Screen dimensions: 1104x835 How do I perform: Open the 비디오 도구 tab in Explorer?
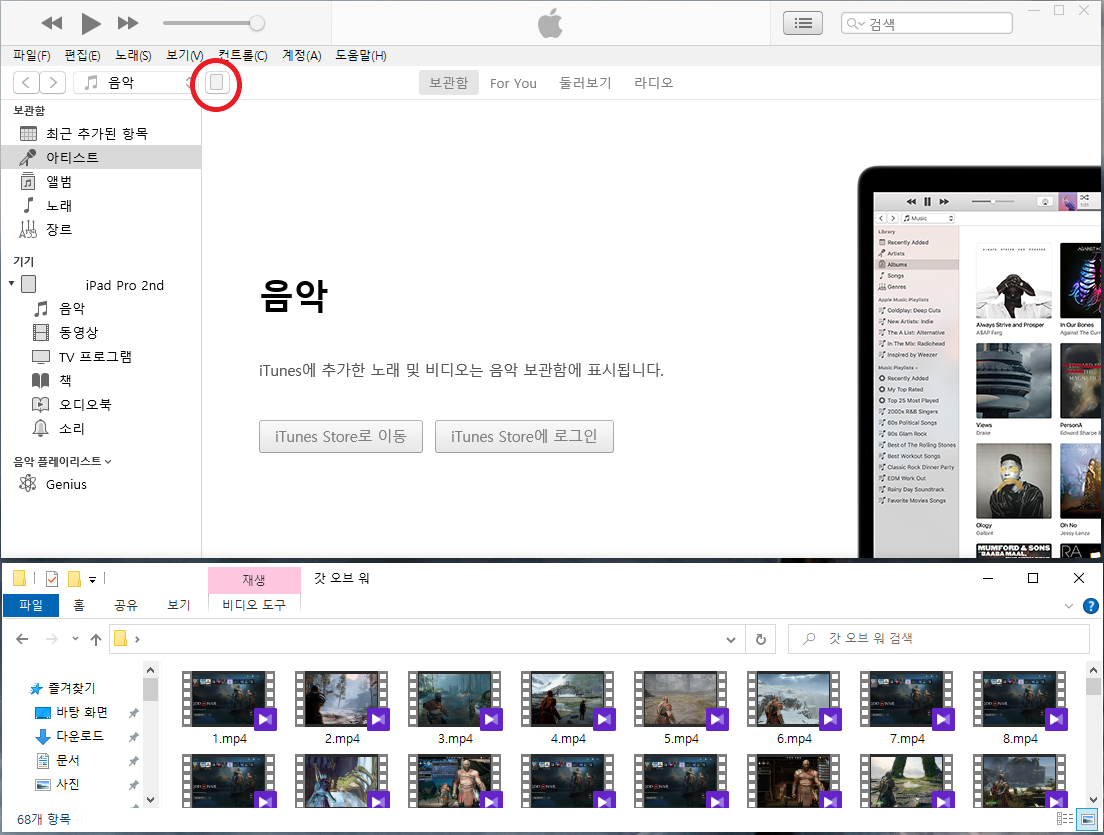(254, 605)
